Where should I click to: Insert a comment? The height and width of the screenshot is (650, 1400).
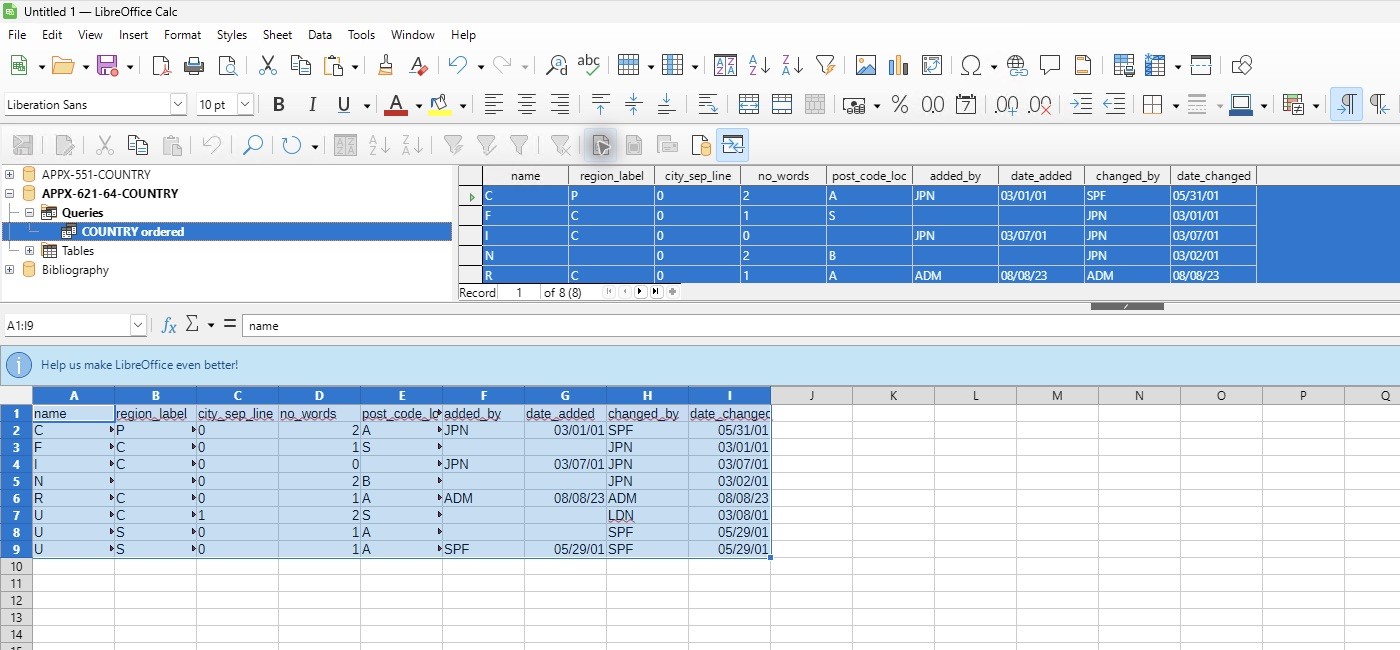pyautogui.click(x=1050, y=65)
